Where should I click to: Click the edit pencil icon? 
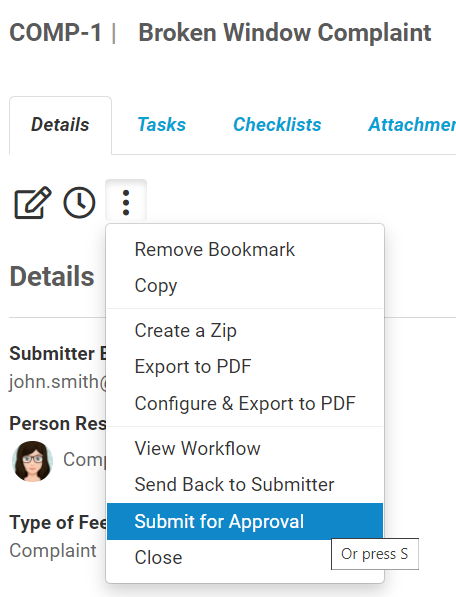click(33, 202)
